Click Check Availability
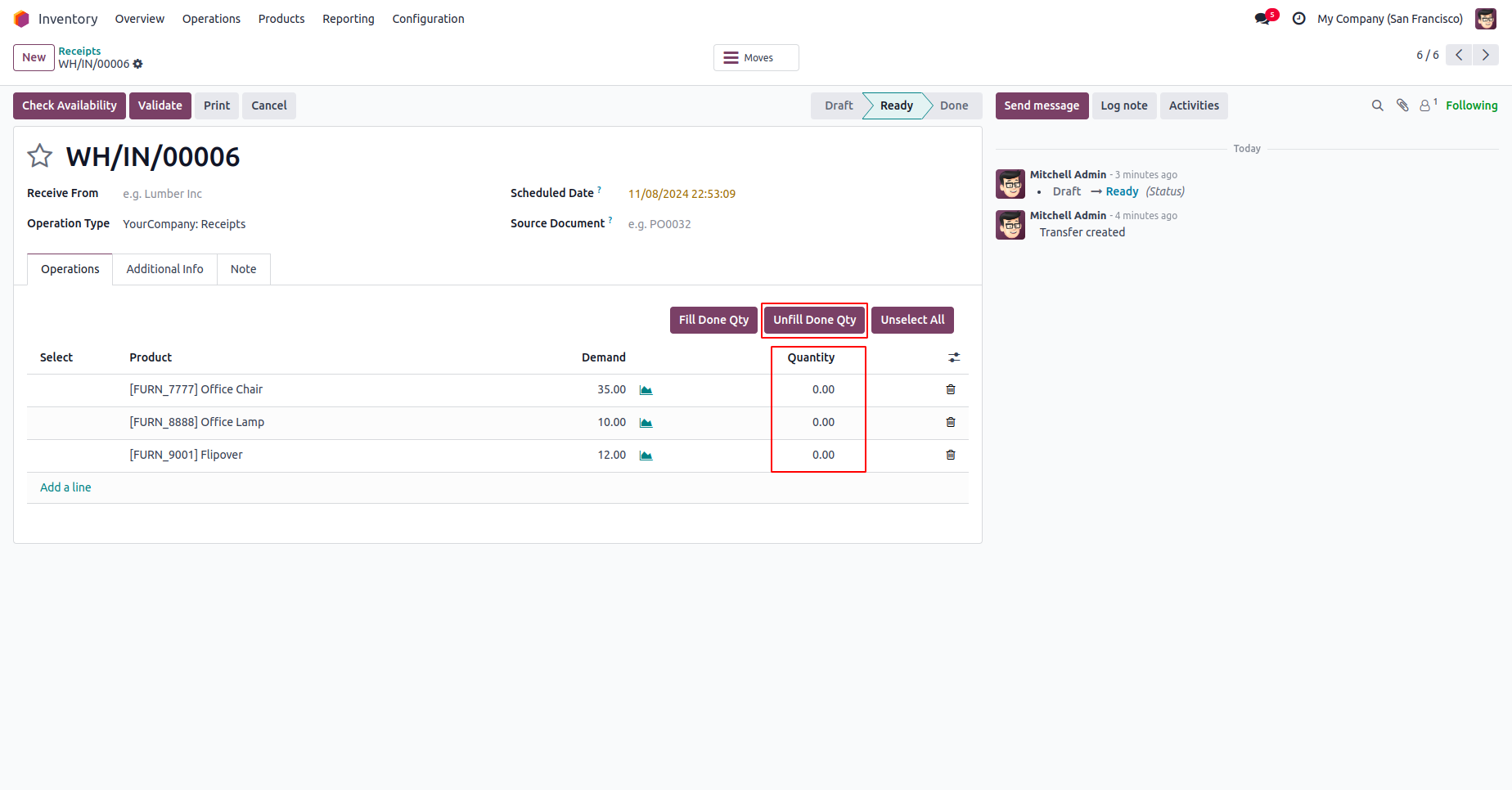The image size is (1512, 790). tap(70, 105)
